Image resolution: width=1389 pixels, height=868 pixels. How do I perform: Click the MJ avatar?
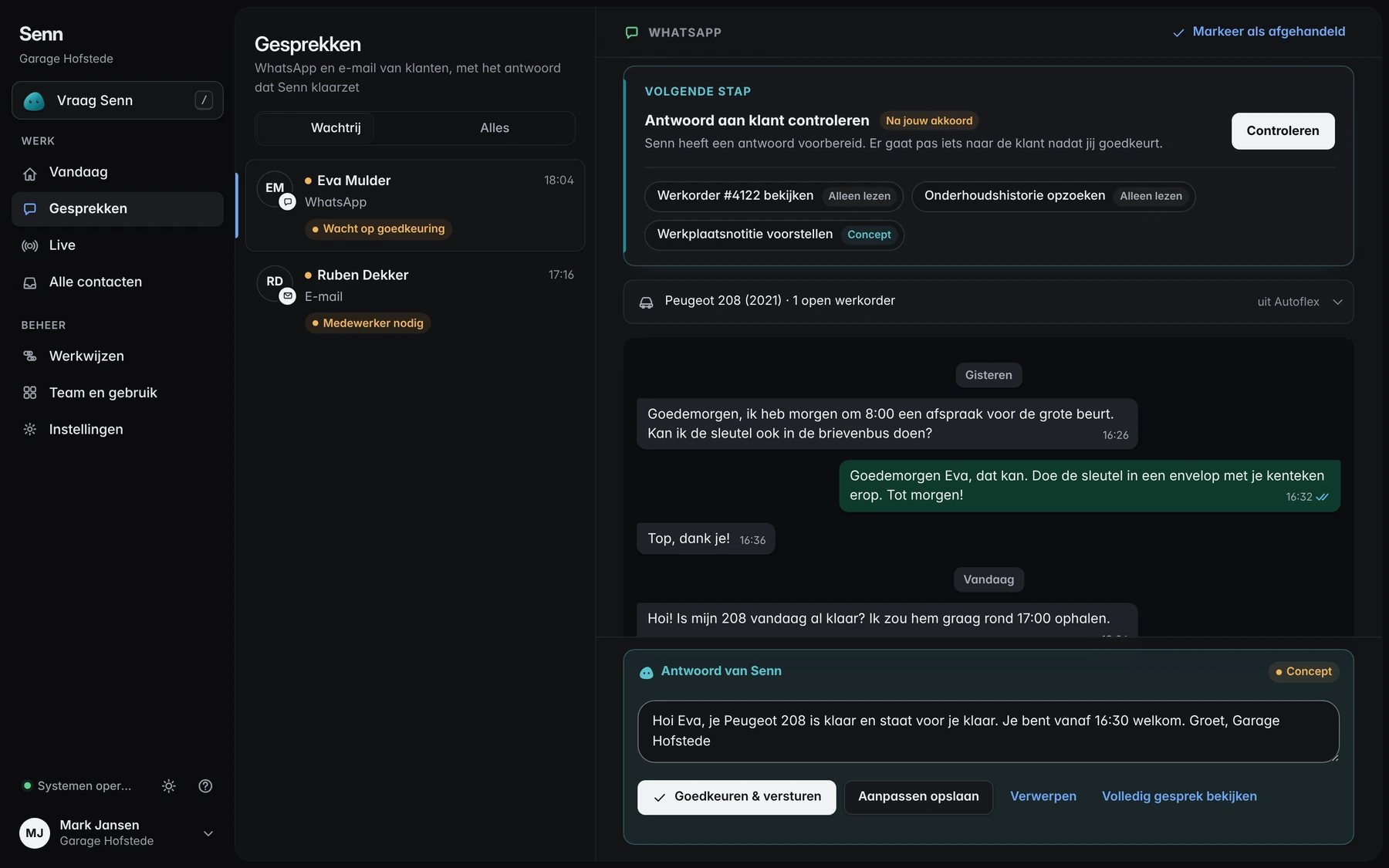point(35,833)
